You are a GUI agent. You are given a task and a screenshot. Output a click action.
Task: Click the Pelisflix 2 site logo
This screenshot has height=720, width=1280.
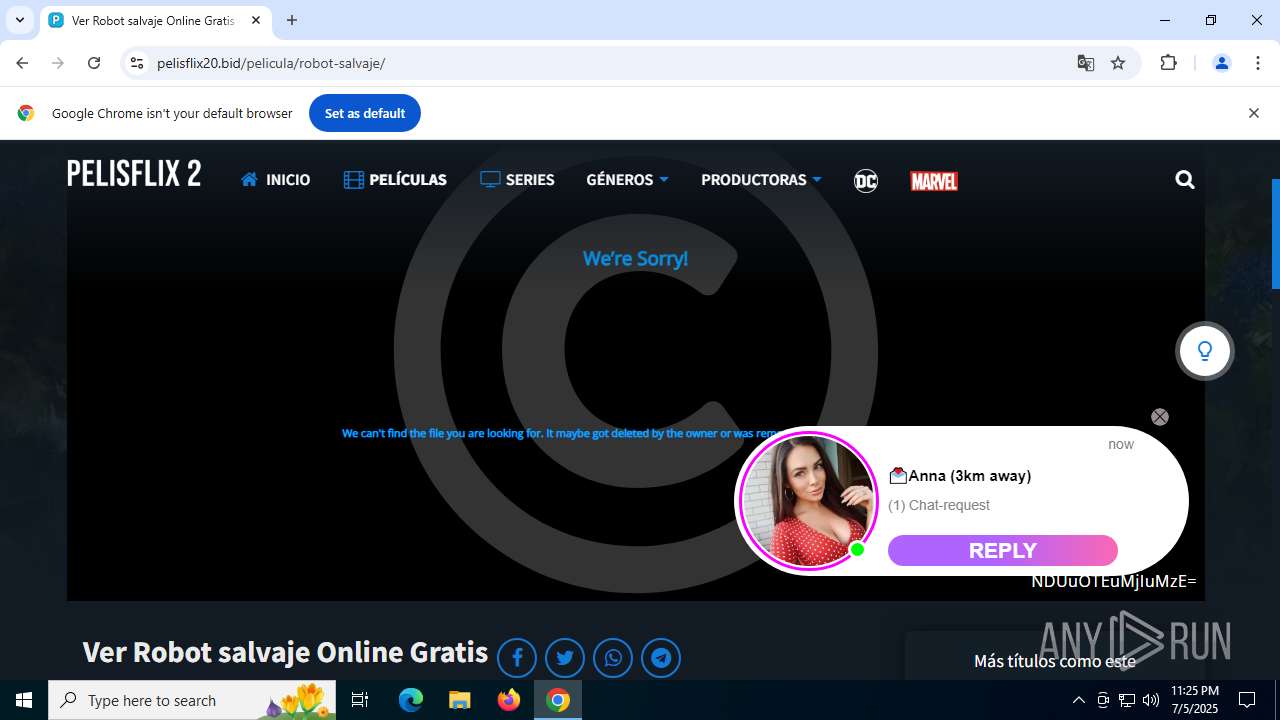(x=134, y=174)
